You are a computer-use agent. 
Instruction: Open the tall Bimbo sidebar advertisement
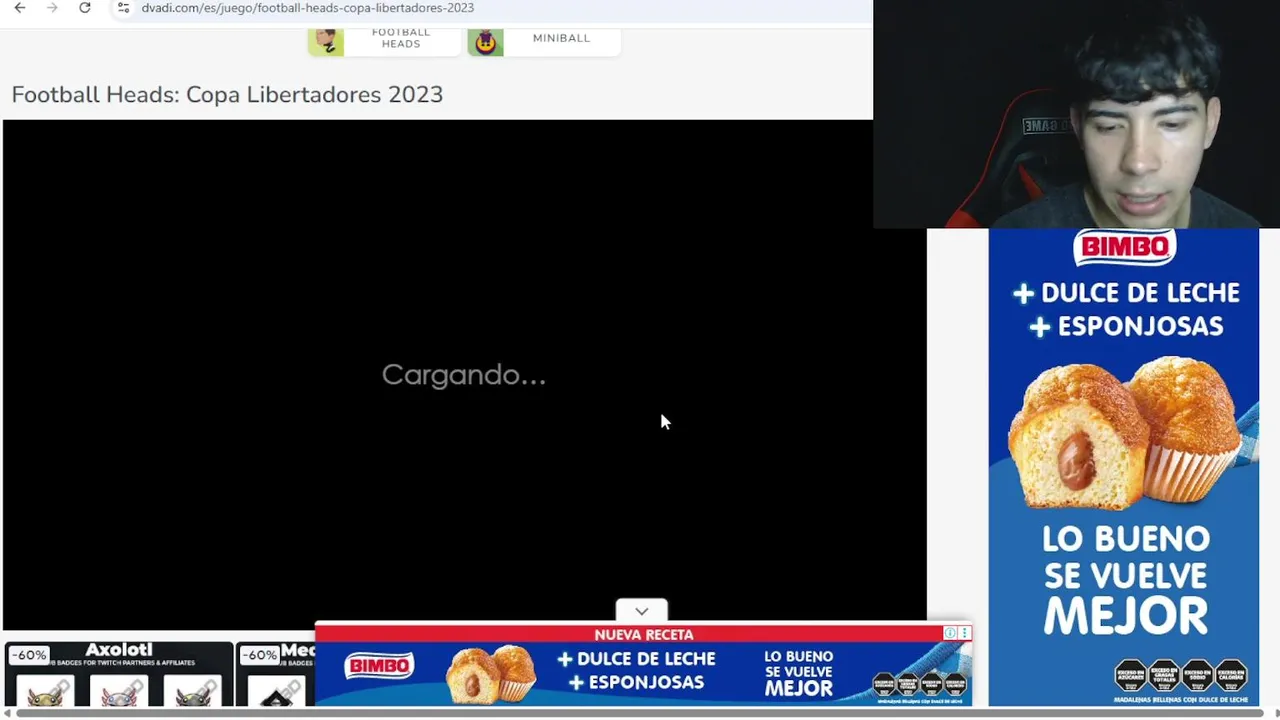pos(1124,467)
